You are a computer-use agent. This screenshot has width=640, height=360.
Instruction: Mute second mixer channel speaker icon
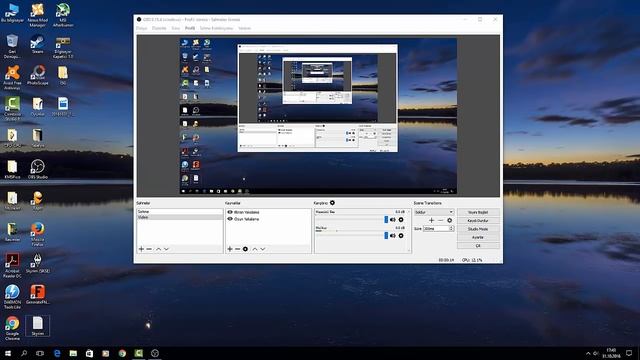(393, 236)
